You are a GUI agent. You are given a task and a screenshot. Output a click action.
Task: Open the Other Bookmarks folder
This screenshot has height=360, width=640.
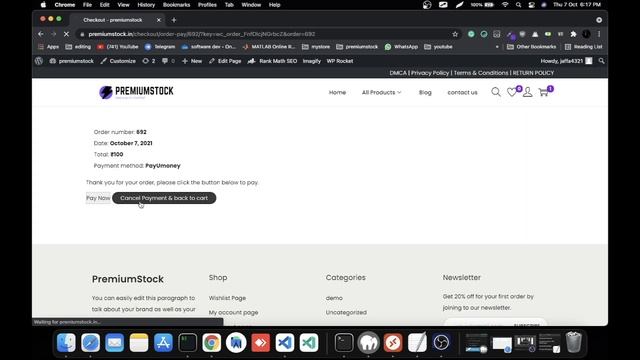[x=531, y=47]
